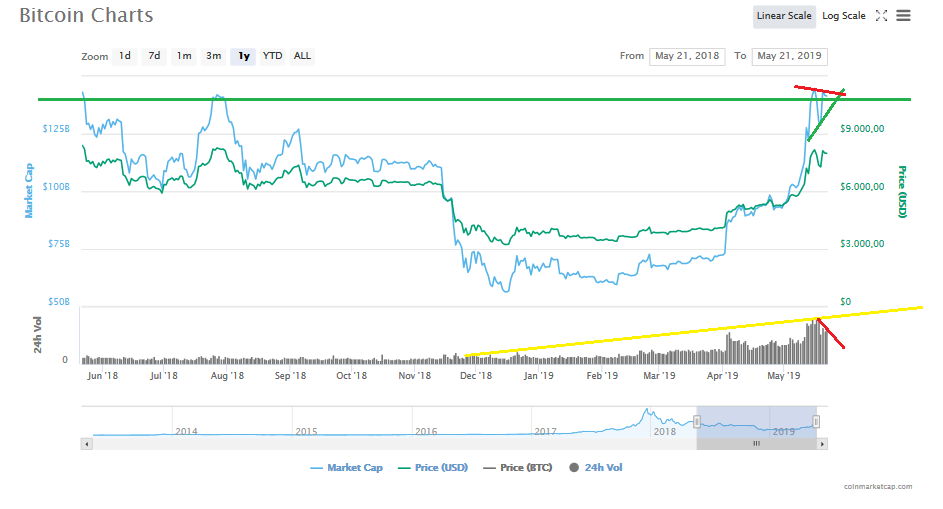943x509 pixels.
Task: Click the Dec '18 date axis label
Action: point(476,375)
